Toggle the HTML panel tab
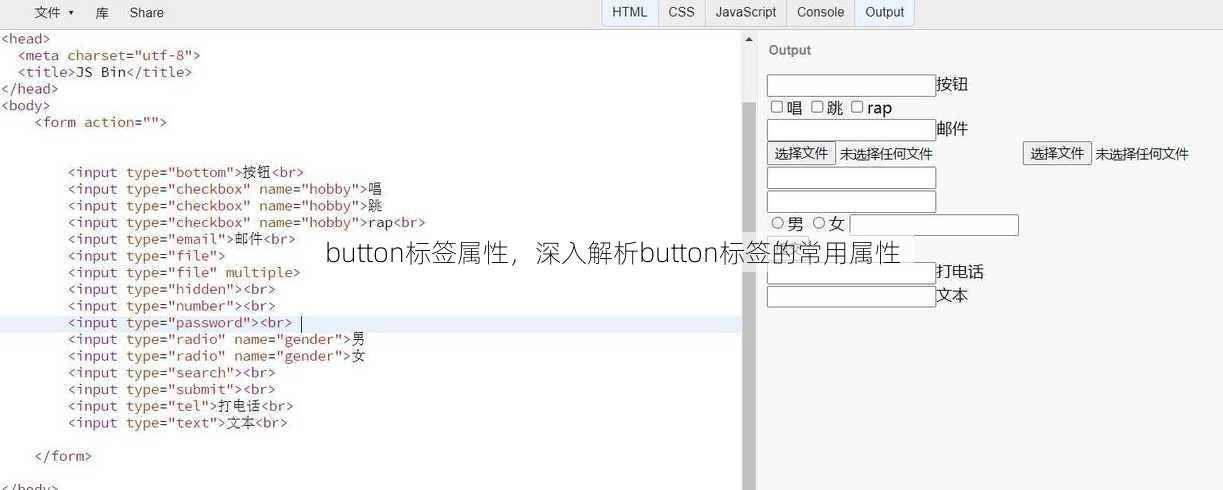The height and width of the screenshot is (490, 1223). coord(629,12)
